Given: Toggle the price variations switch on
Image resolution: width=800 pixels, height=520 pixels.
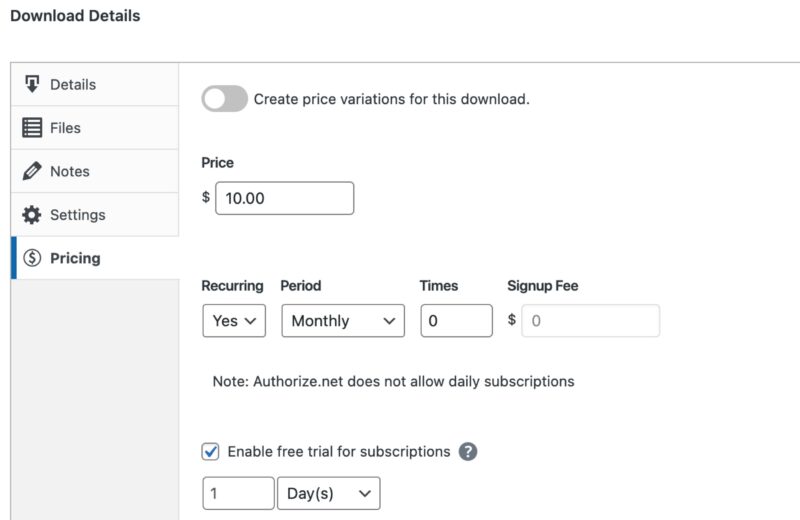Looking at the screenshot, I should click(x=224, y=99).
